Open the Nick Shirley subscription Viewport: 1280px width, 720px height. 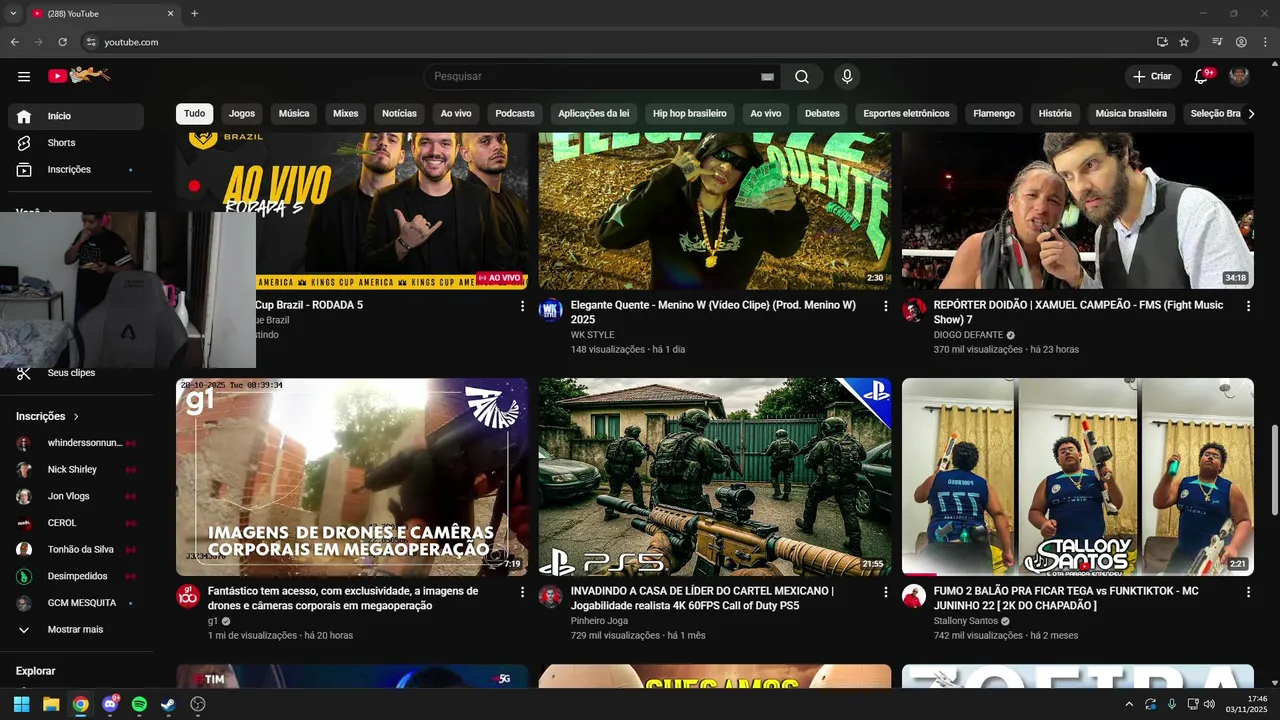(76, 470)
